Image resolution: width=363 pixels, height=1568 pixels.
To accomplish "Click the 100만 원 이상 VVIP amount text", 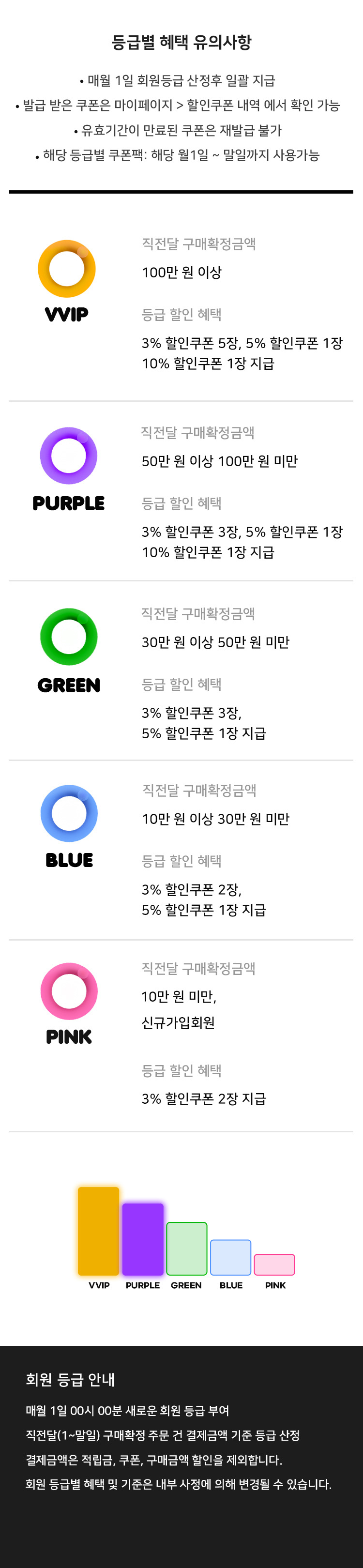I will 181,273.
